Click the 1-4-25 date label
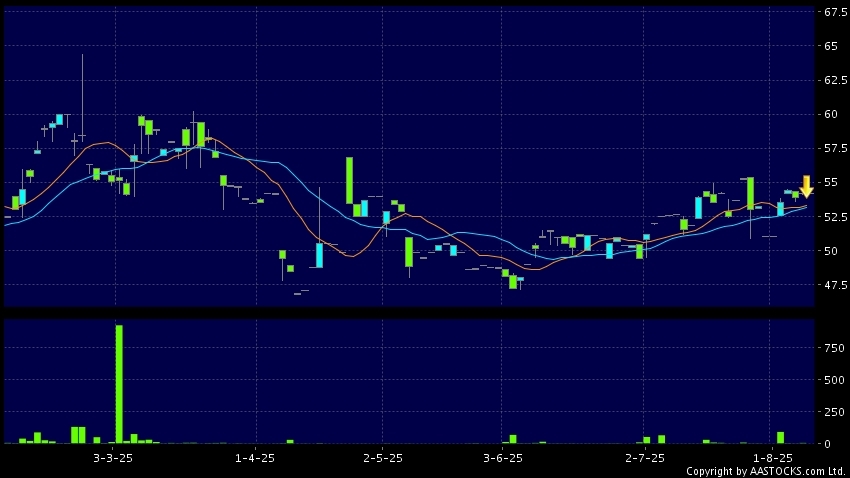This screenshot has width=850, height=478. click(x=255, y=458)
